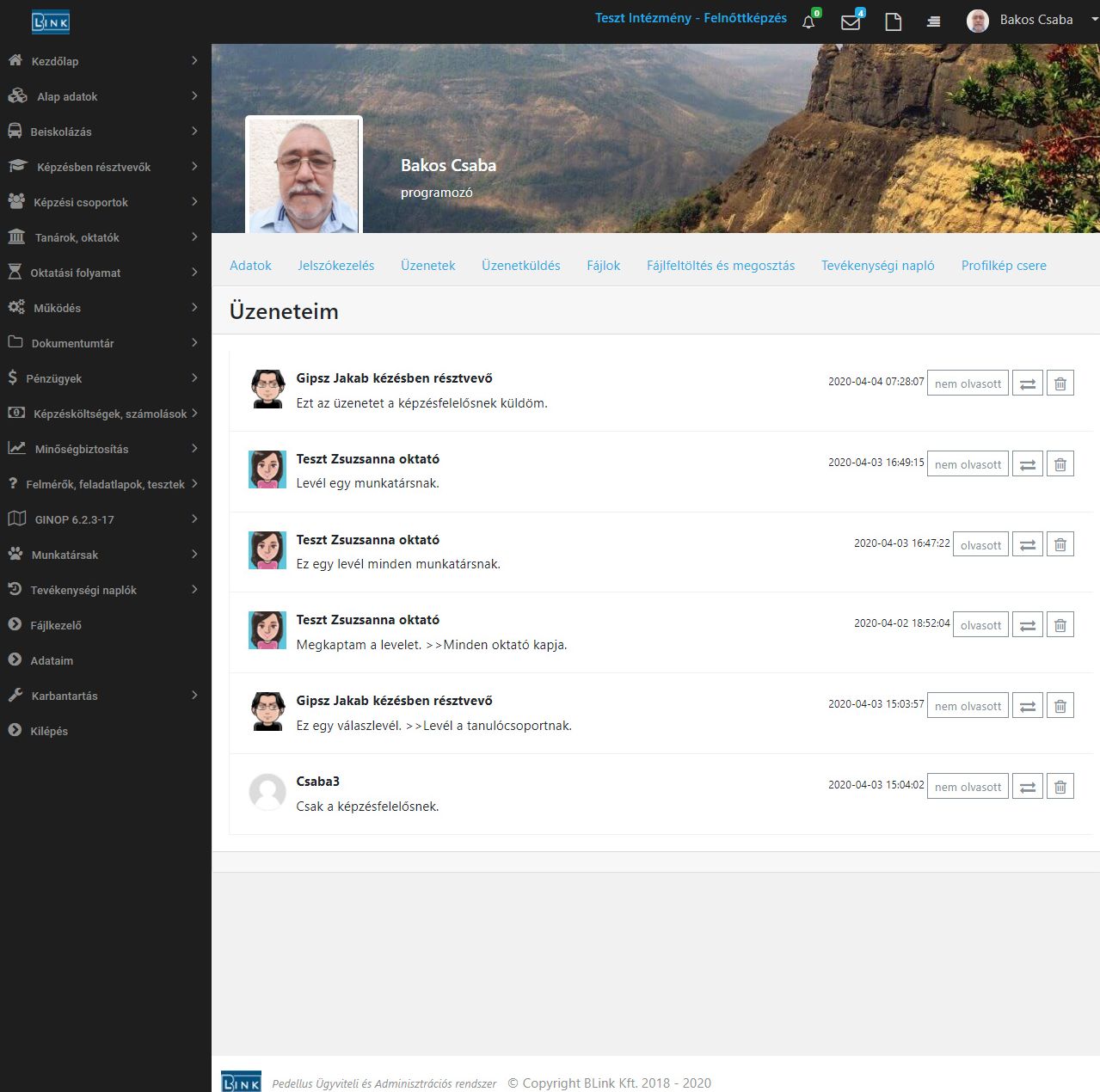This screenshot has height=1092, width=1100.
Task: Click message text 'Ez egy levél minden munkatársnak.'
Action: coord(398,564)
